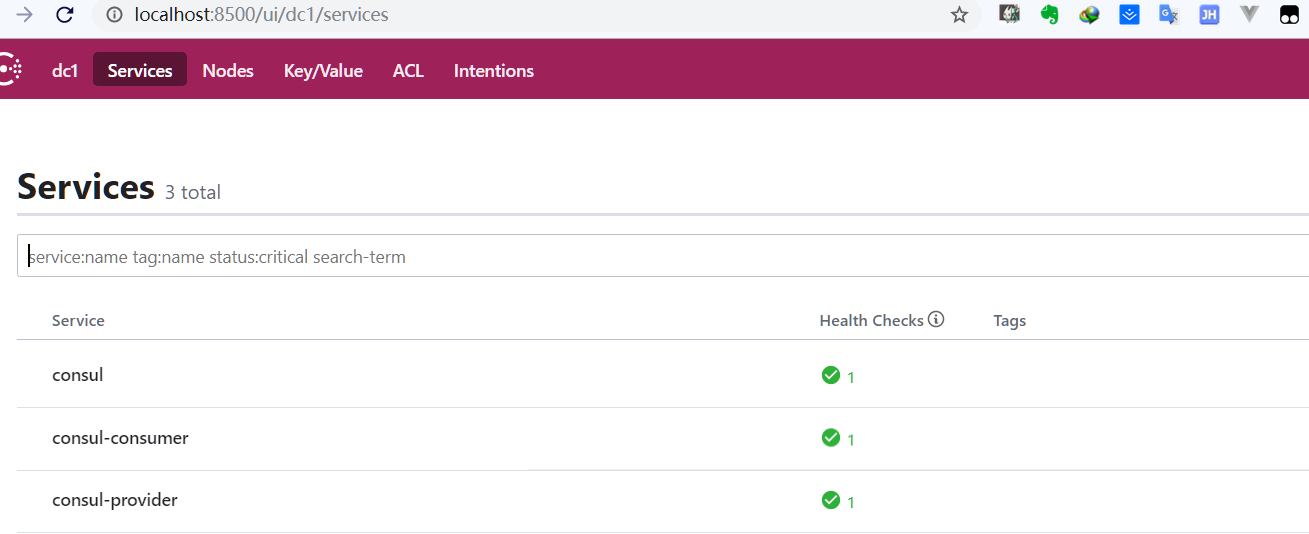This screenshot has width=1309, height=534.
Task: Click the blue download arrow extension icon
Action: (1129, 15)
